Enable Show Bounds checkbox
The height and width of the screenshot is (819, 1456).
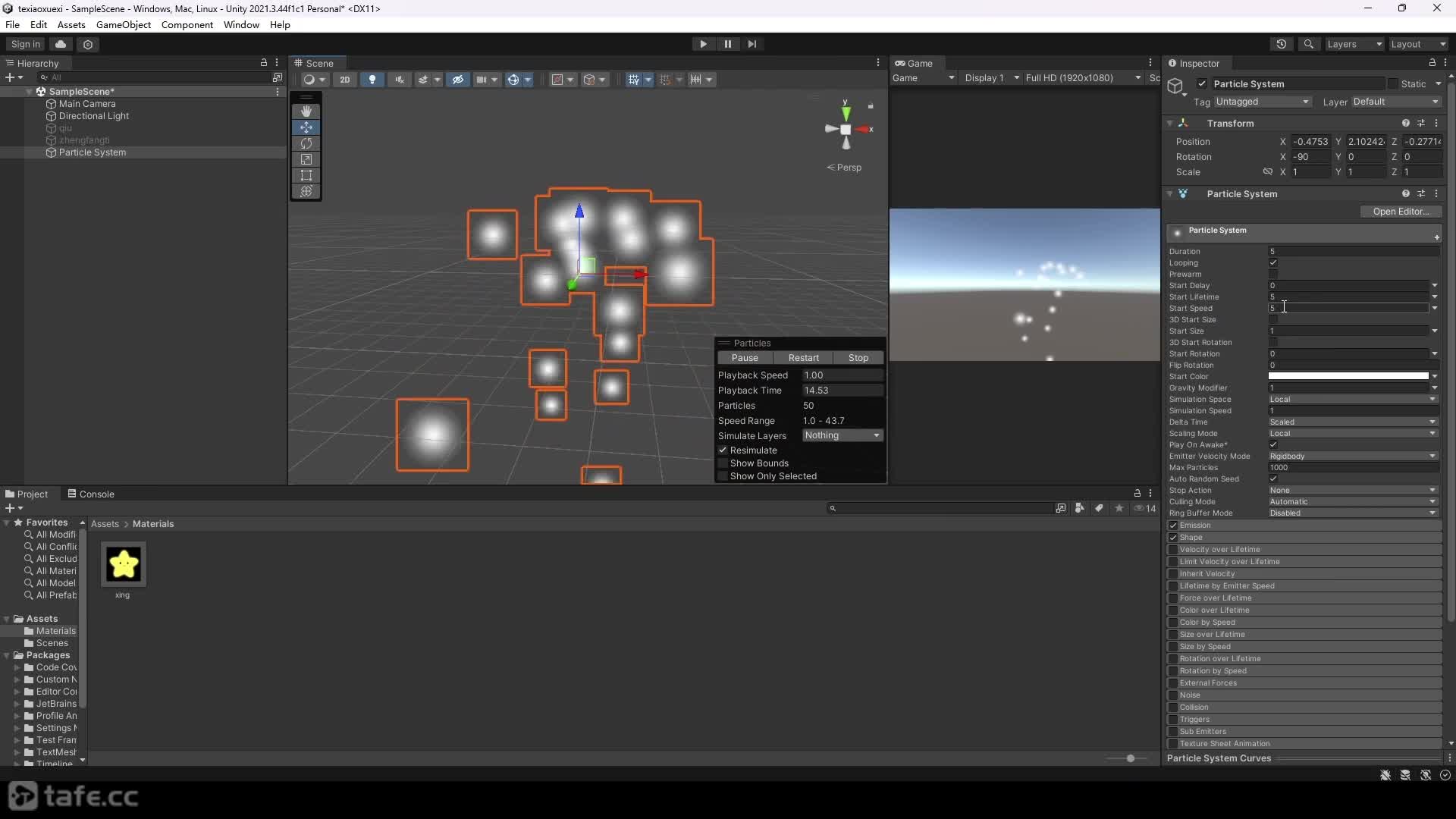pos(723,463)
